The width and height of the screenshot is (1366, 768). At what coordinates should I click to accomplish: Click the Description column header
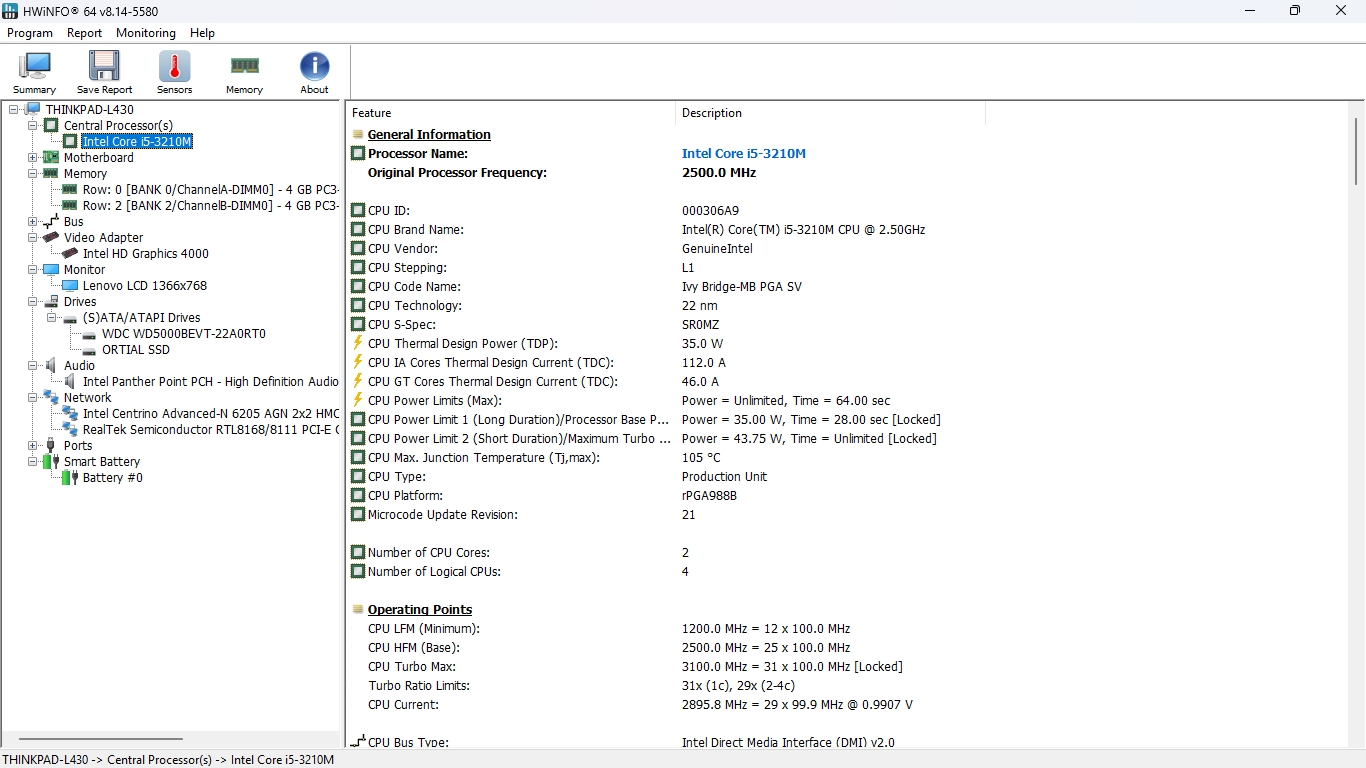pyautogui.click(x=830, y=113)
